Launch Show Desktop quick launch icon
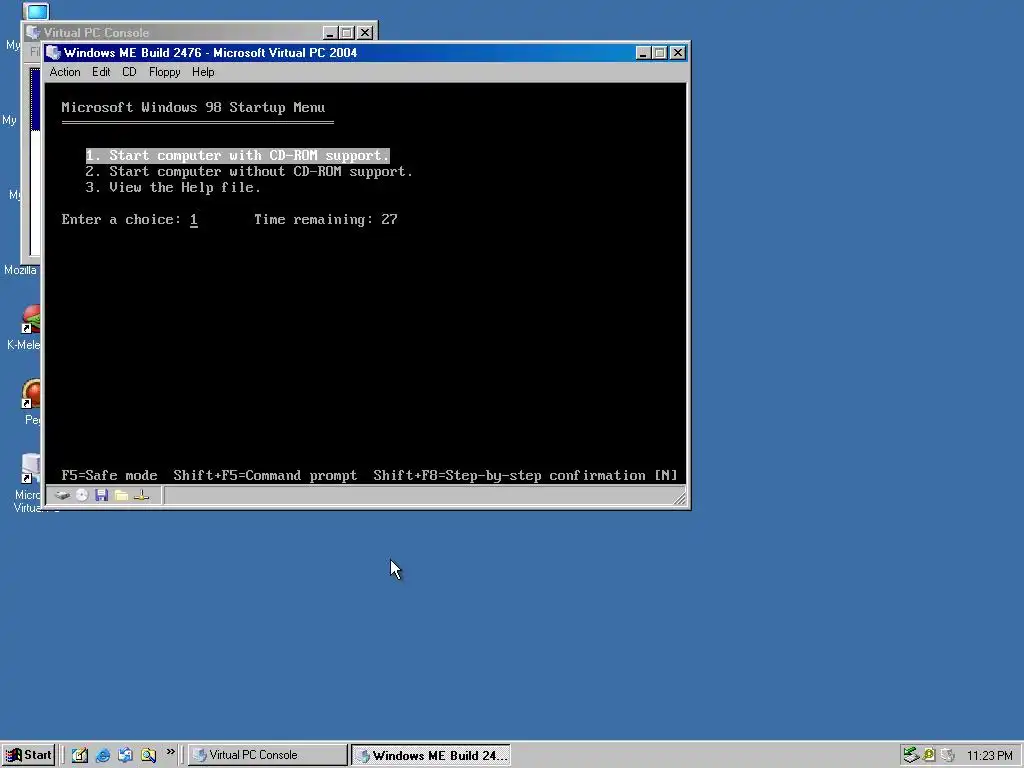This screenshot has width=1024, height=768. pyautogui.click(x=80, y=755)
